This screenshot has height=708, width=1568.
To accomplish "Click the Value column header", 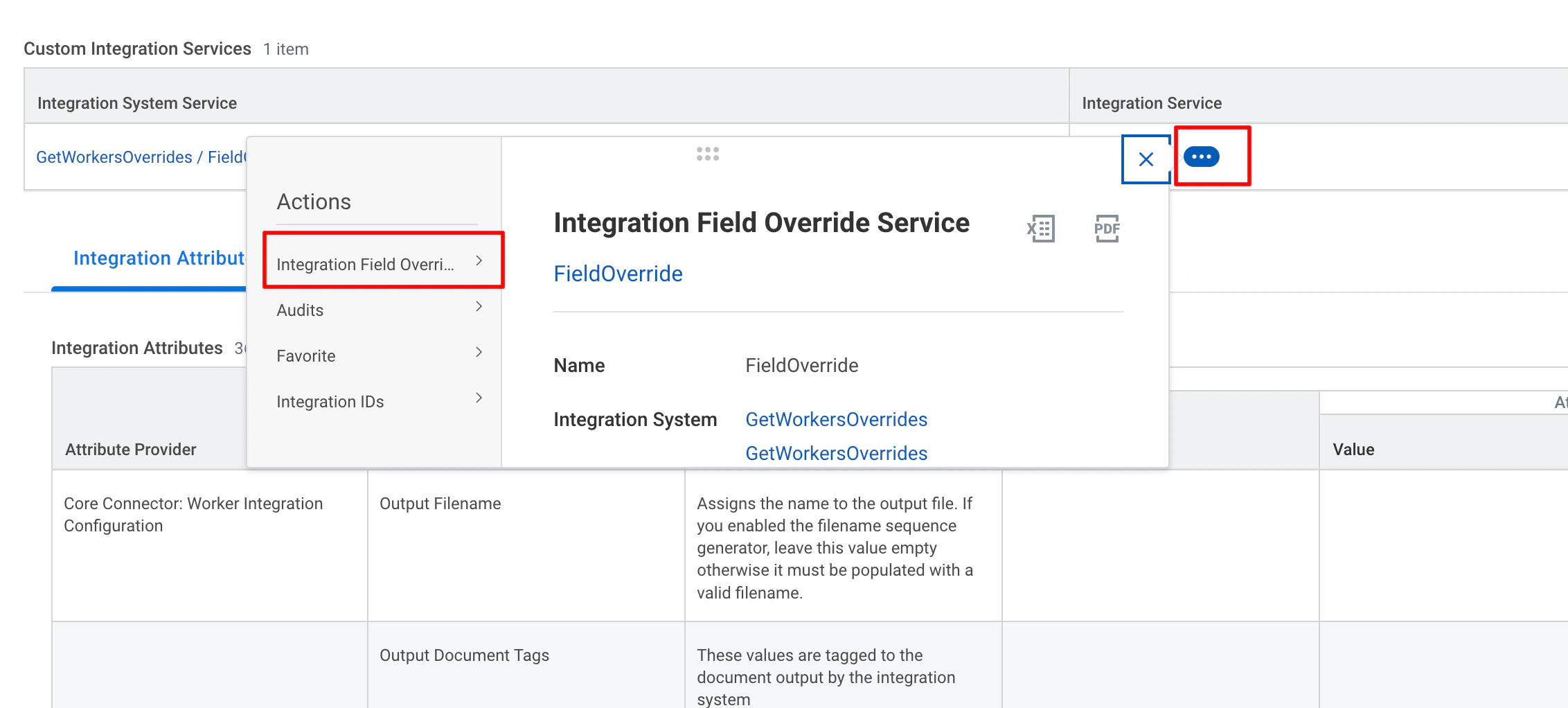I will point(1354,449).
